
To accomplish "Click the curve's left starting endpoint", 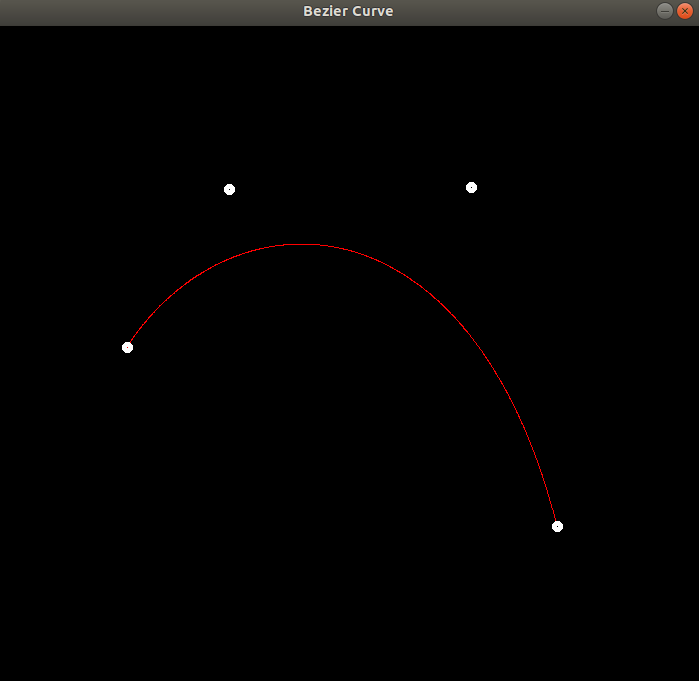I will (x=127, y=347).
